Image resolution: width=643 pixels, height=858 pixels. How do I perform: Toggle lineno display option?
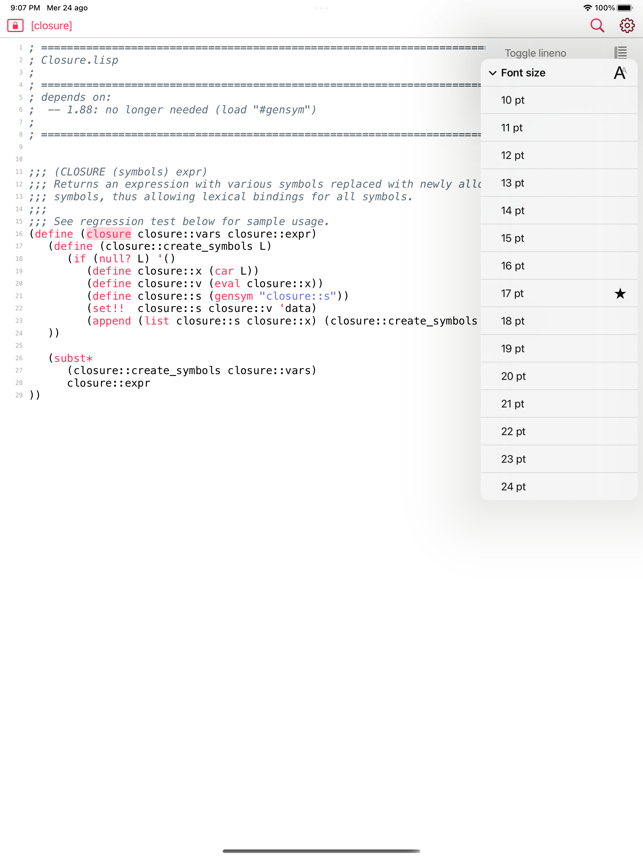coord(535,53)
